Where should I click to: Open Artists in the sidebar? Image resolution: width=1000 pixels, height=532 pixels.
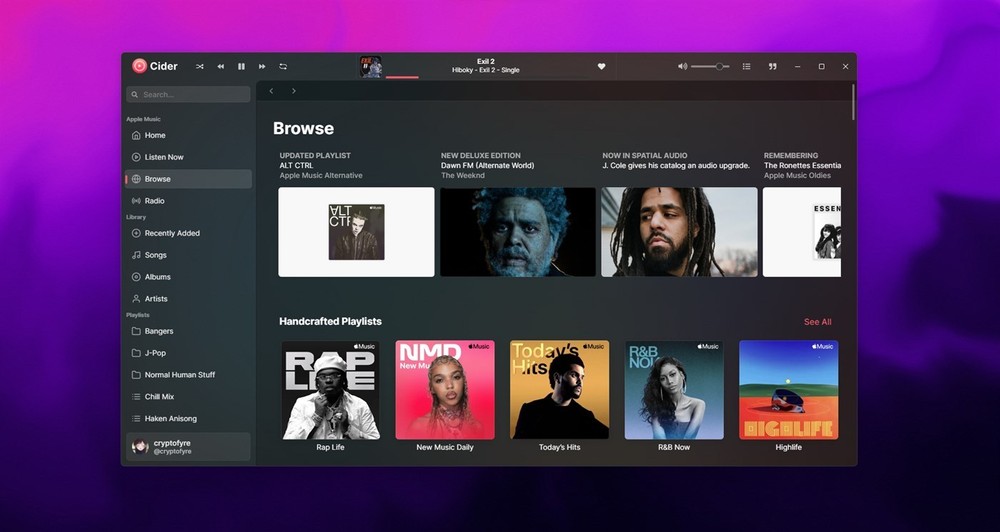[189, 299]
